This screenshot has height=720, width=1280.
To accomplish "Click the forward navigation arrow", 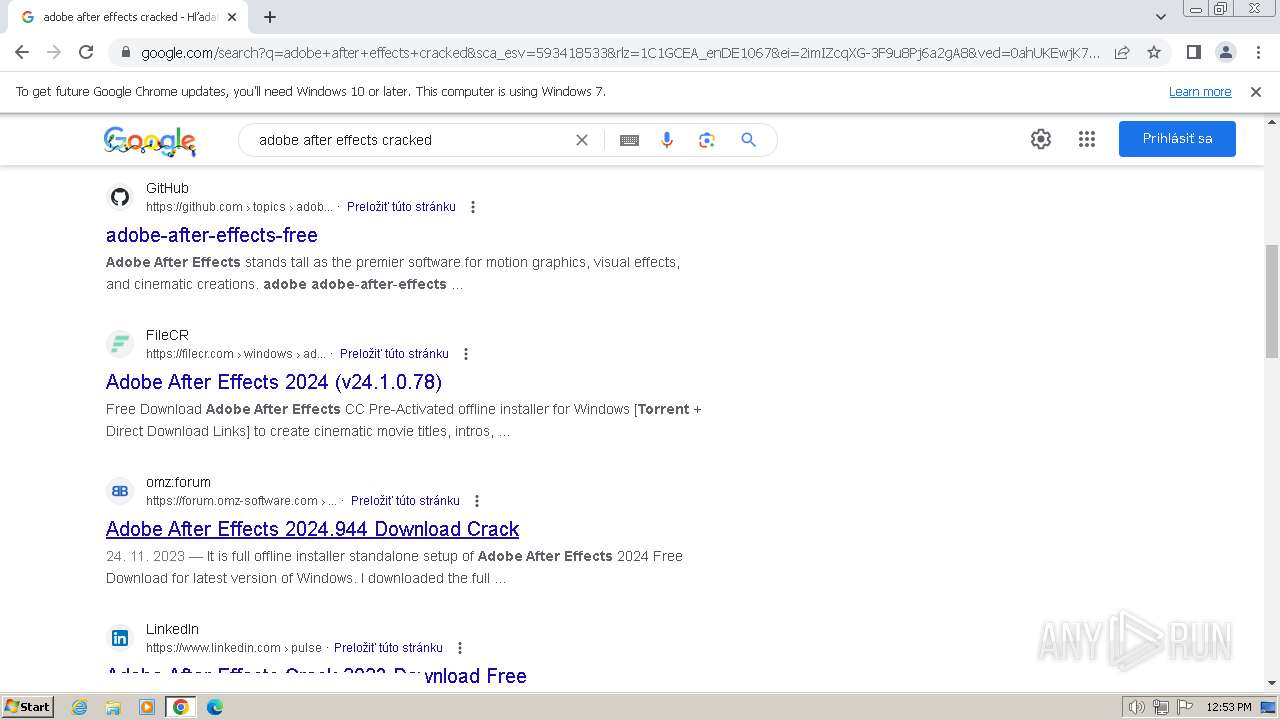I will (54, 52).
